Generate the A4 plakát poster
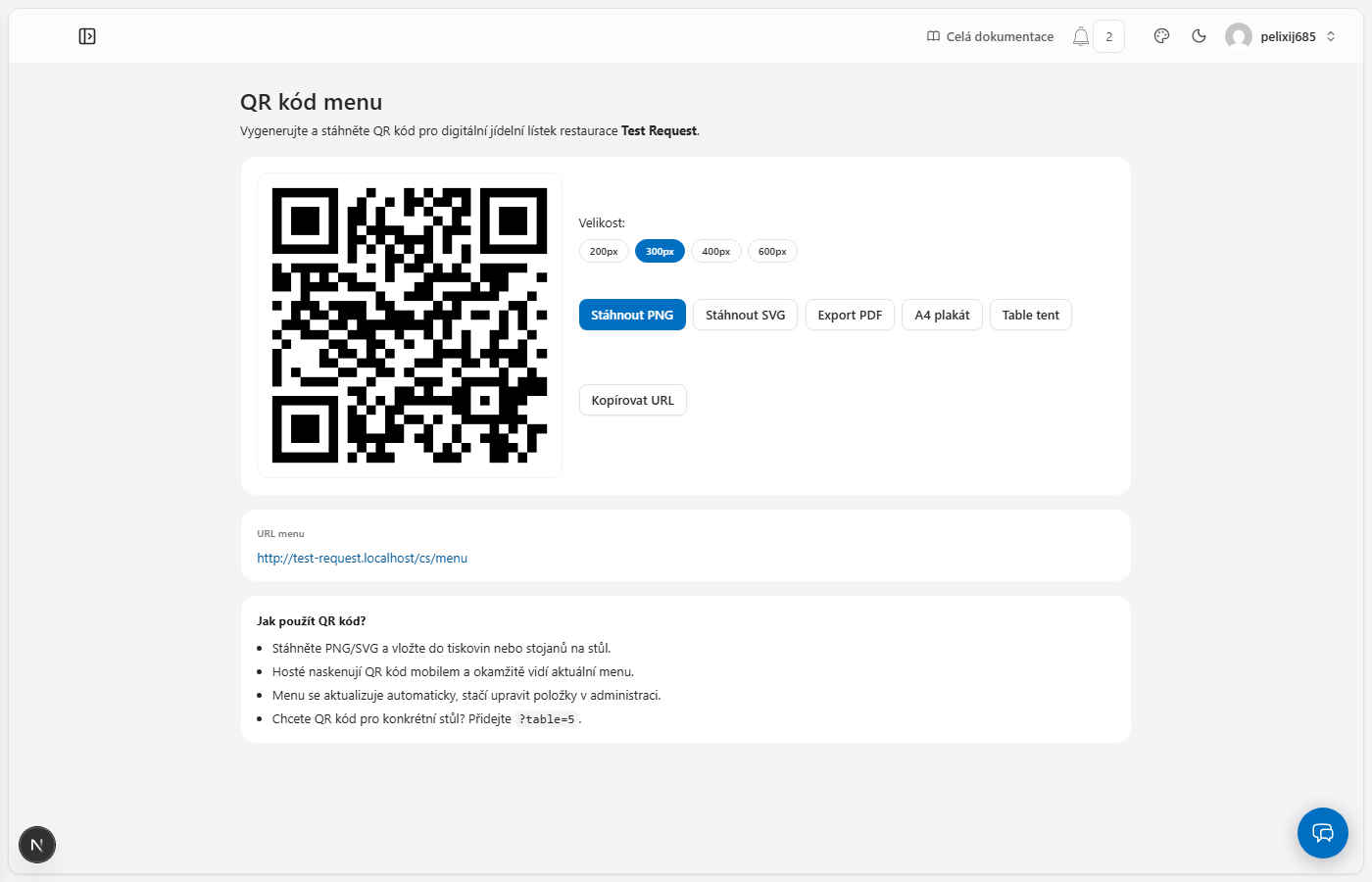The image size is (1372, 882). 942,315
